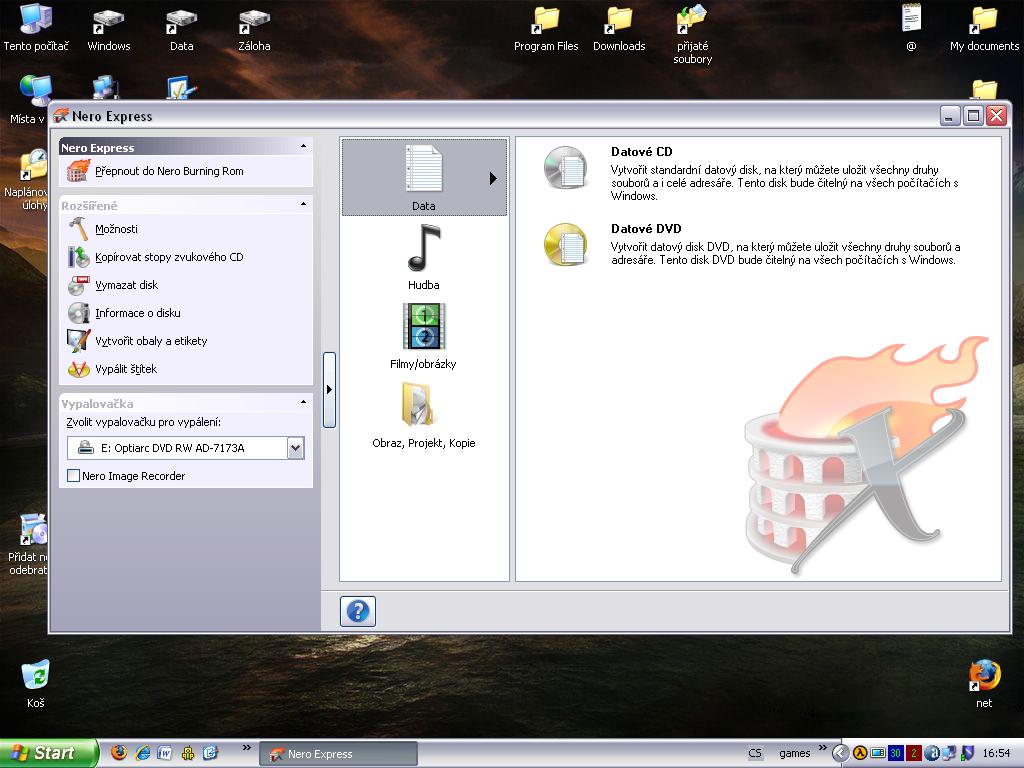Launch Firefox from the Quick Launch bar
Viewport: 1024px width, 768px height.
pos(119,753)
